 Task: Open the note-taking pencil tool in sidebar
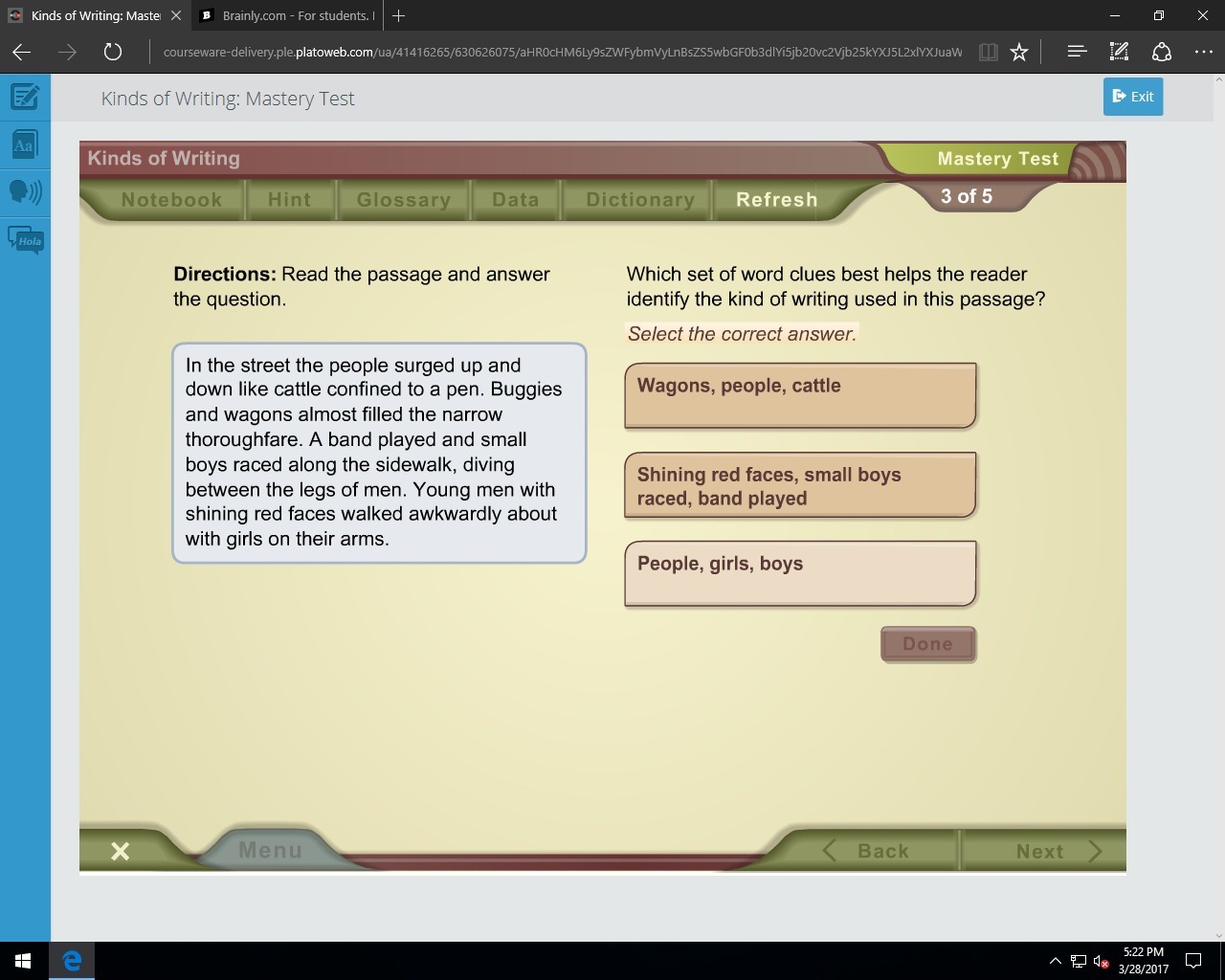point(25,97)
